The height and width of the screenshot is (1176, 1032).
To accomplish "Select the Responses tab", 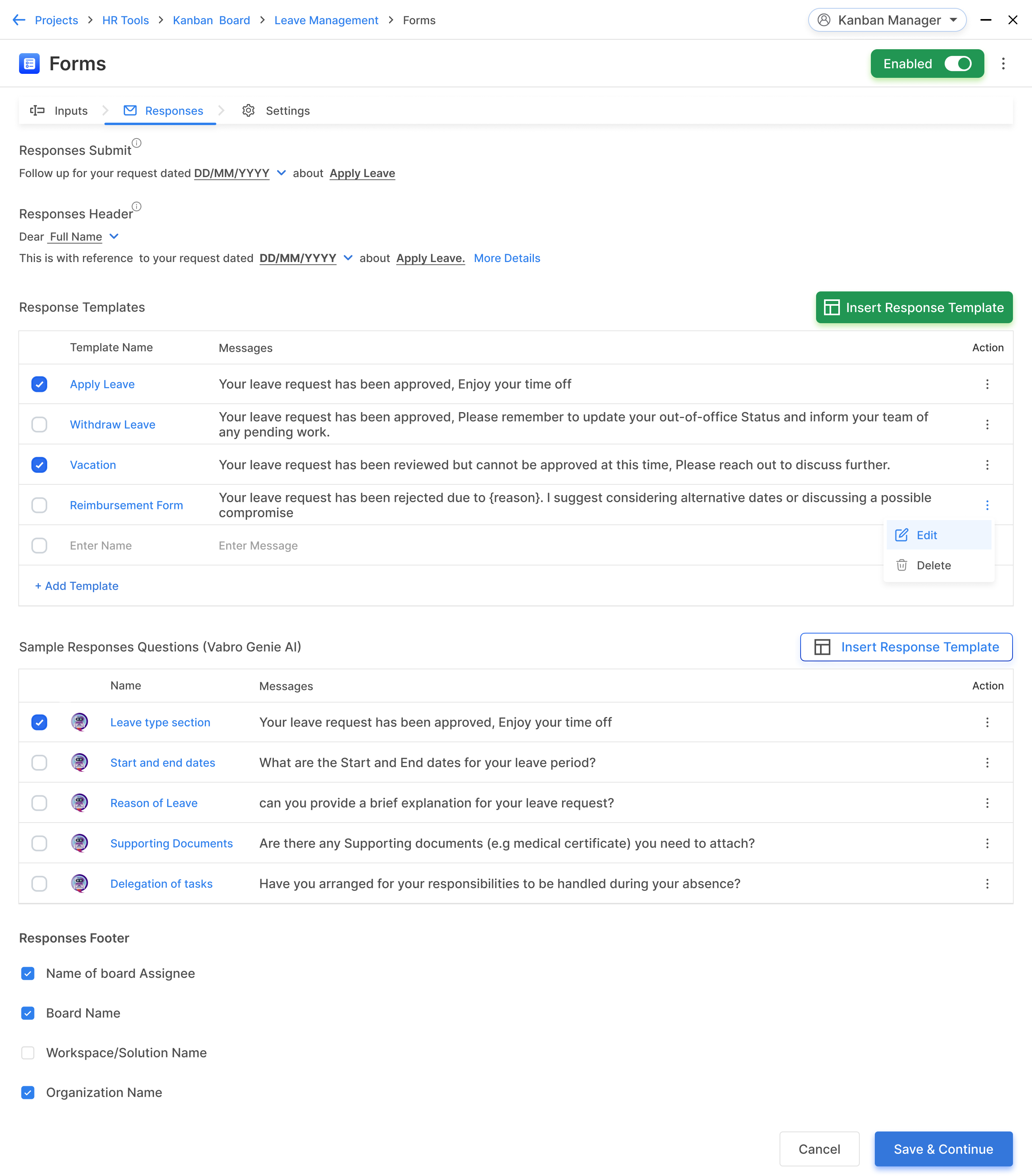I will (164, 110).
